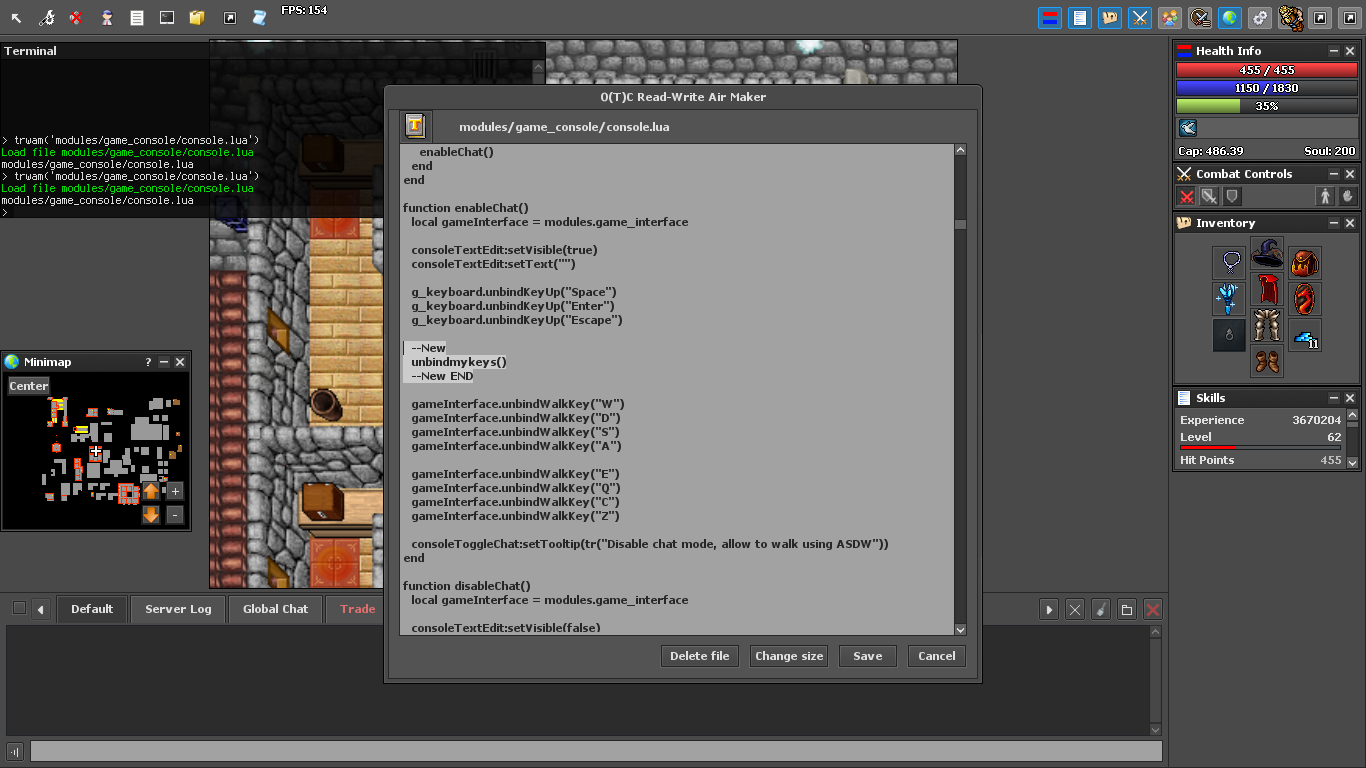Click the ring slot in Inventory

[x=1230, y=335]
